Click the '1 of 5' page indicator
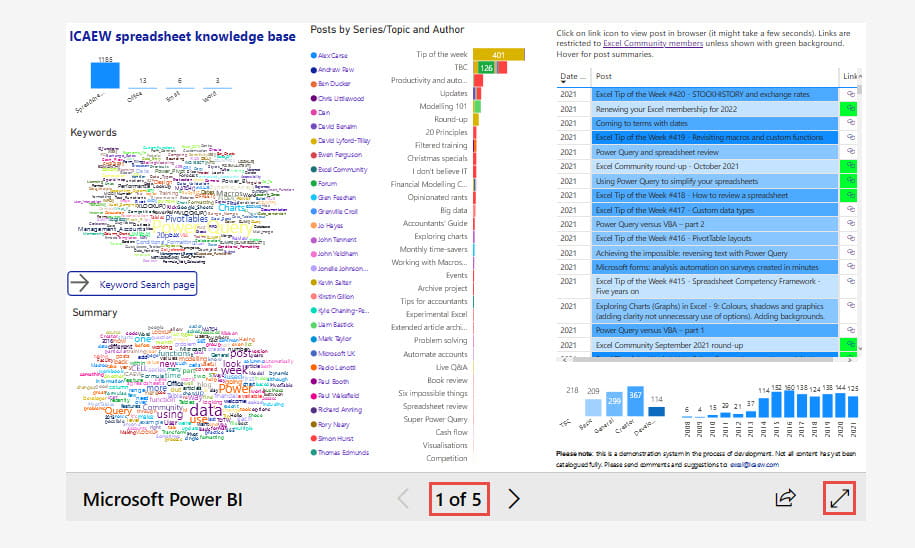The width and height of the screenshot is (915, 548). (x=456, y=498)
